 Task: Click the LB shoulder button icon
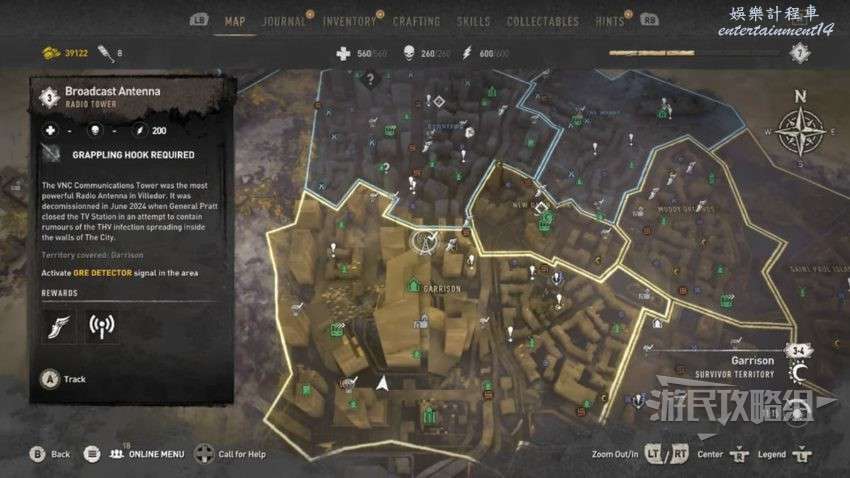coord(199,20)
